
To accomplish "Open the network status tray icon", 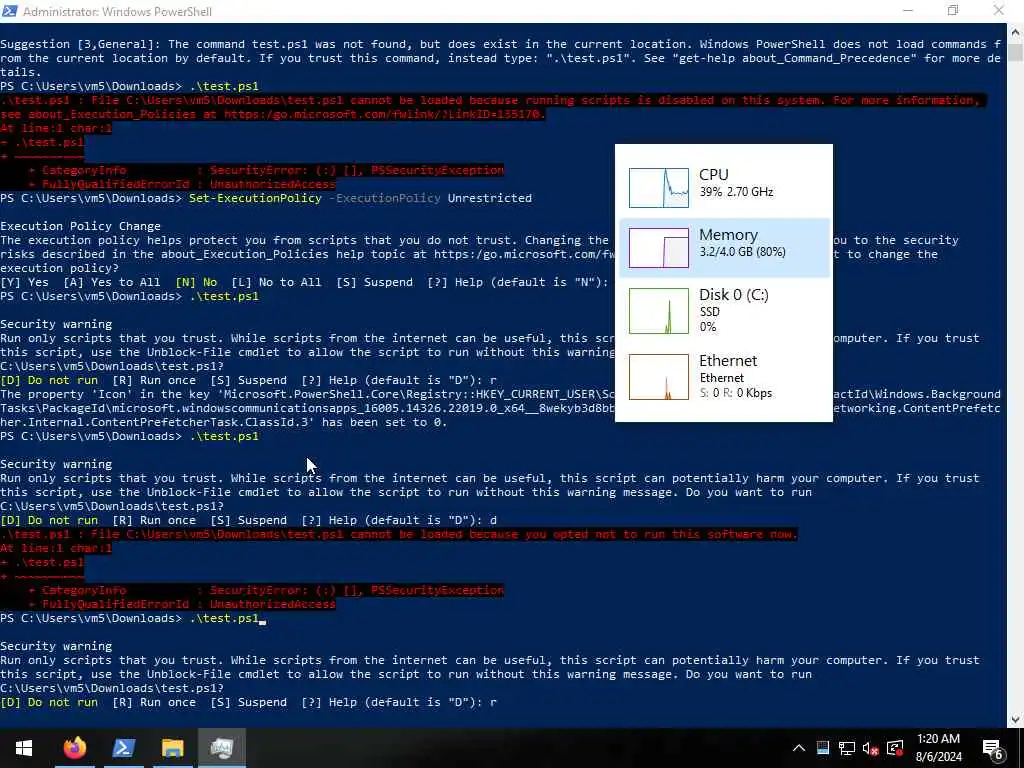I will (x=847, y=748).
